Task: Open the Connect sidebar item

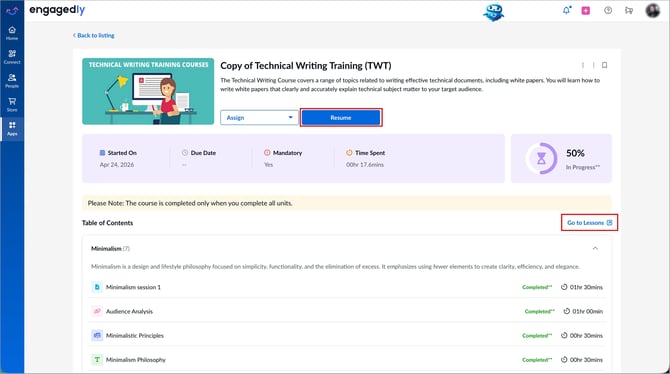Action: tap(12, 57)
